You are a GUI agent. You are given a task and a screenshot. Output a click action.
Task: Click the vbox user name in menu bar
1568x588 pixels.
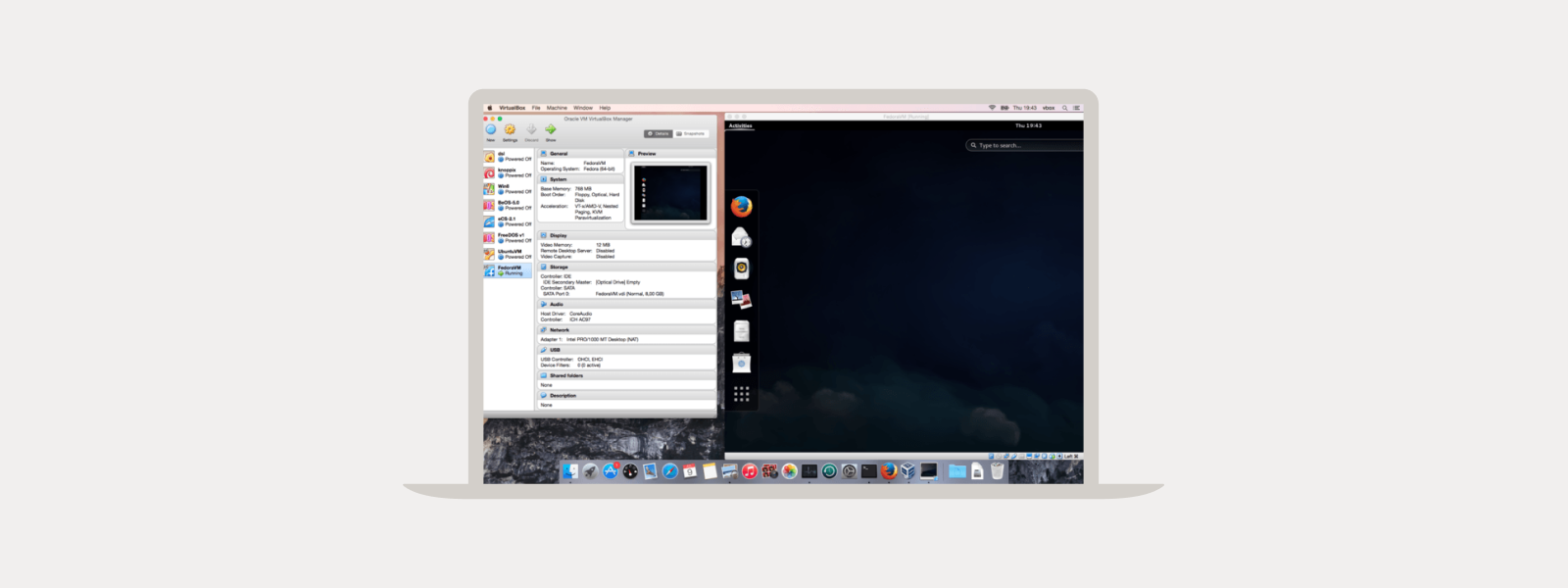[x=1049, y=108]
